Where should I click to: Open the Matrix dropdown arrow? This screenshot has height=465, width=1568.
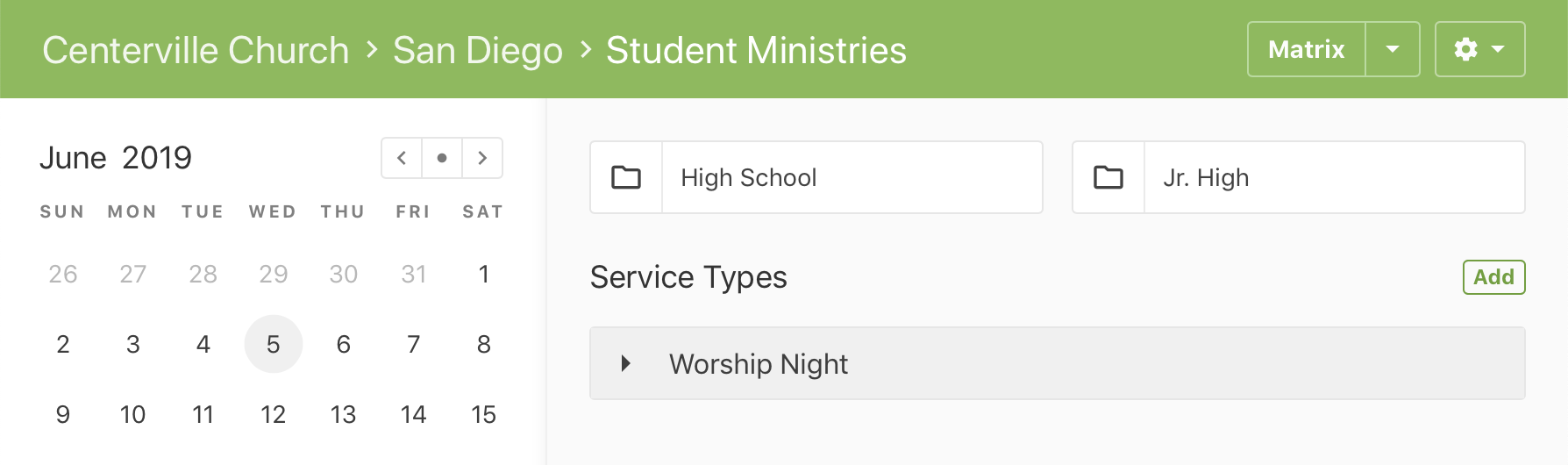click(x=1393, y=49)
